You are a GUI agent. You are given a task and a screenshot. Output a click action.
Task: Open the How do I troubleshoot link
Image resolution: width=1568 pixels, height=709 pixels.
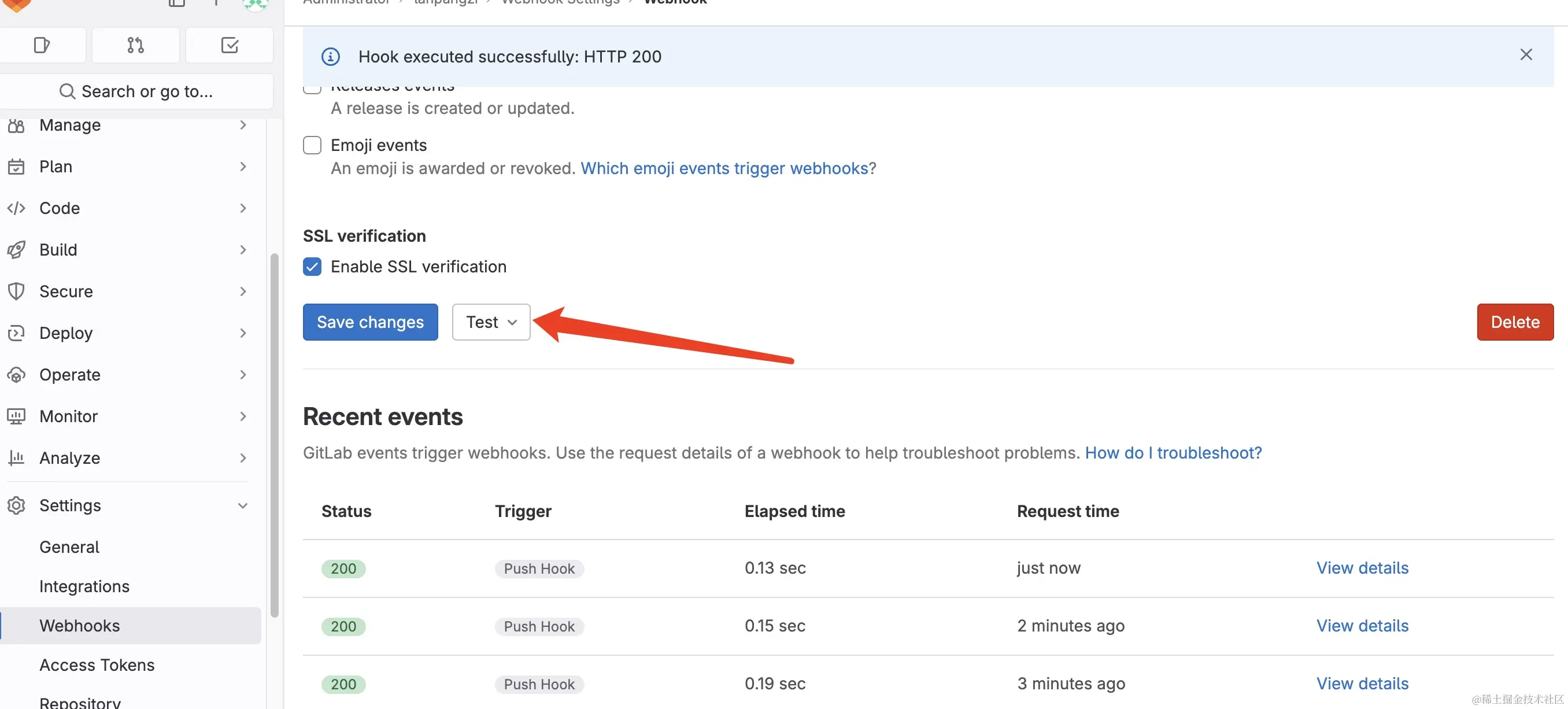[x=1173, y=453]
